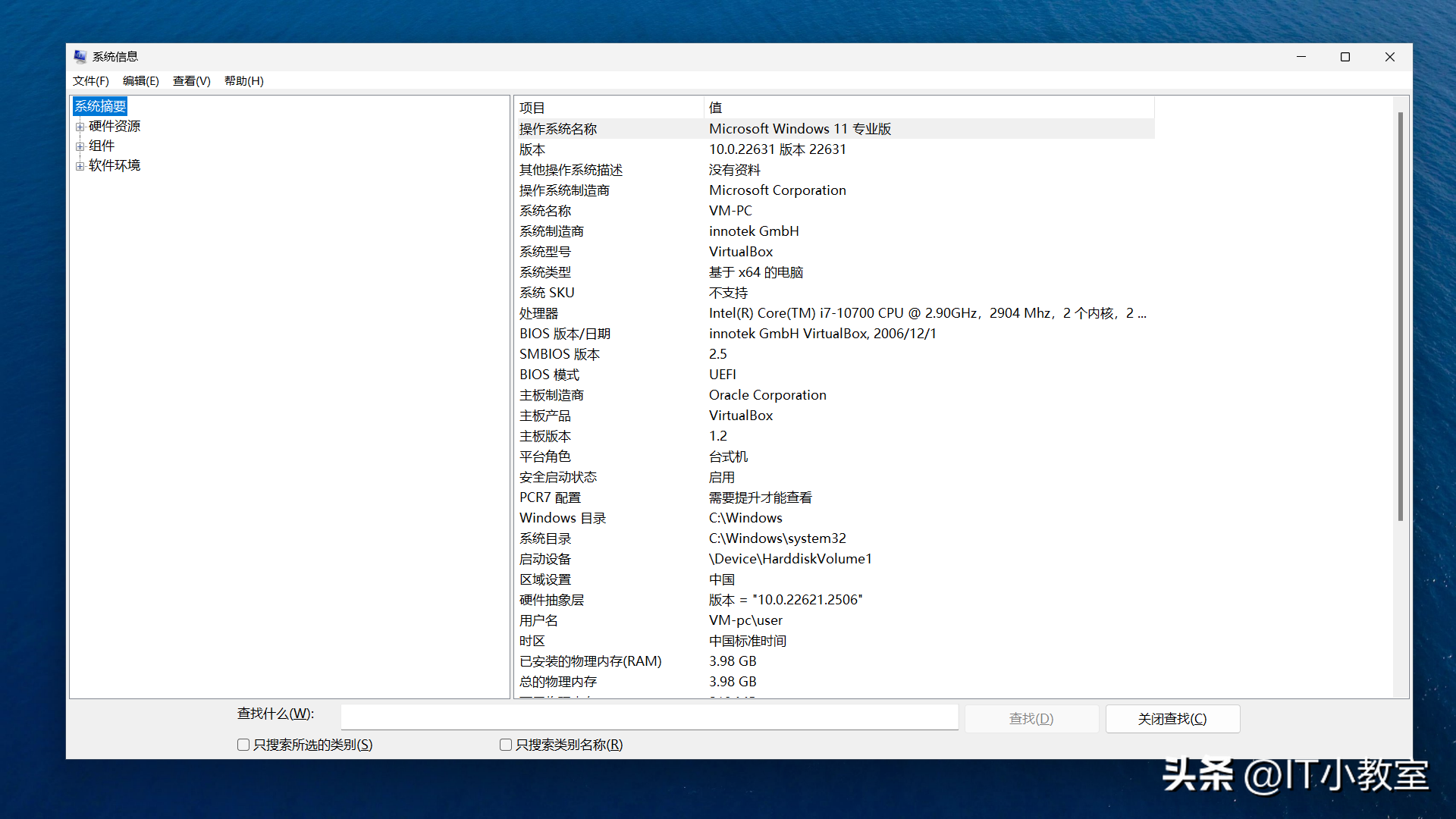This screenshot has width=1456, height=819.
Task: Select the 操作系统名称 row
Action: click(835, 129)
